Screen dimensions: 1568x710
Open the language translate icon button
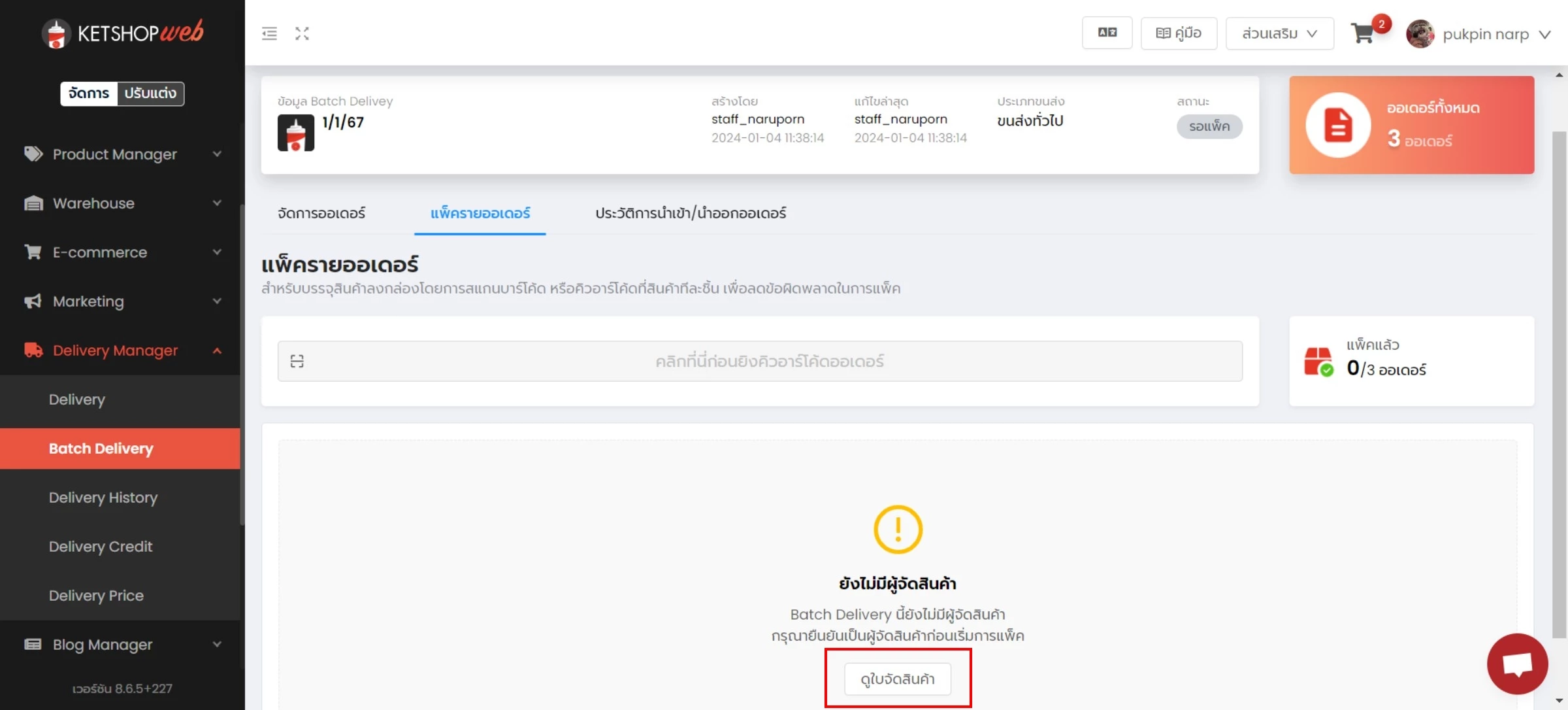(1107, 33)
